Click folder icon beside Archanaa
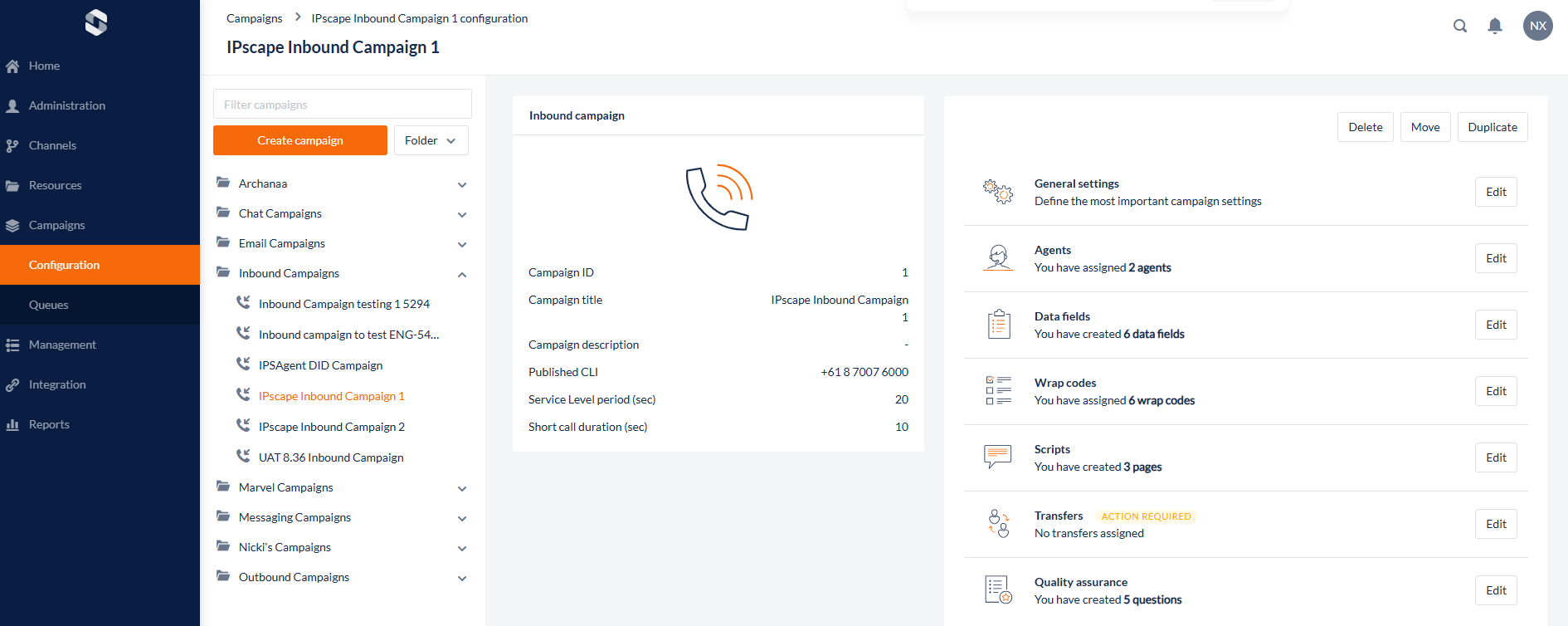 click(223, 182)
